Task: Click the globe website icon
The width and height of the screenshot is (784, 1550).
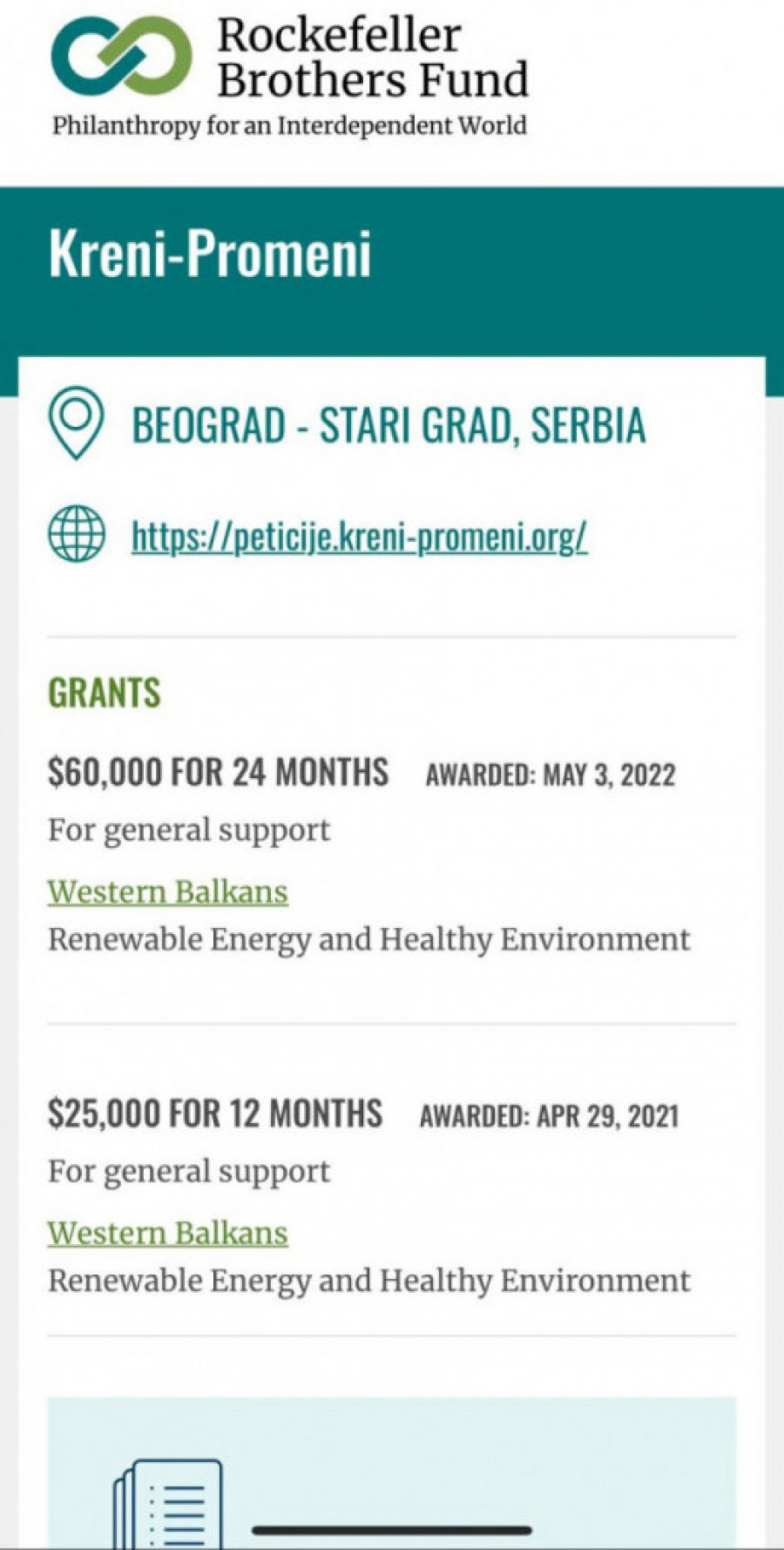Action: tap(77, 534)
